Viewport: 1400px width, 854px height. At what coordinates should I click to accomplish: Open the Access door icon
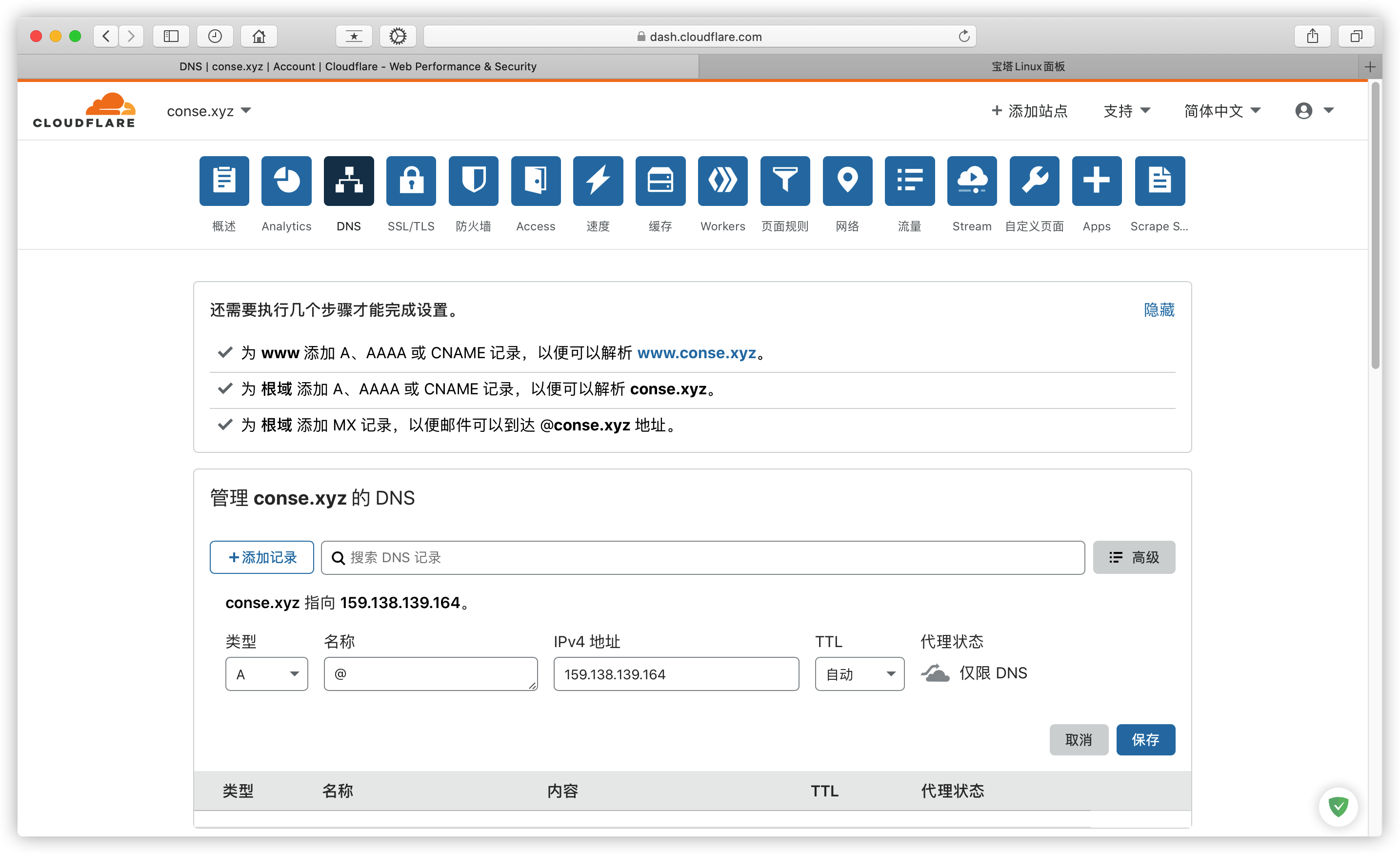click(x=536, y=181)
